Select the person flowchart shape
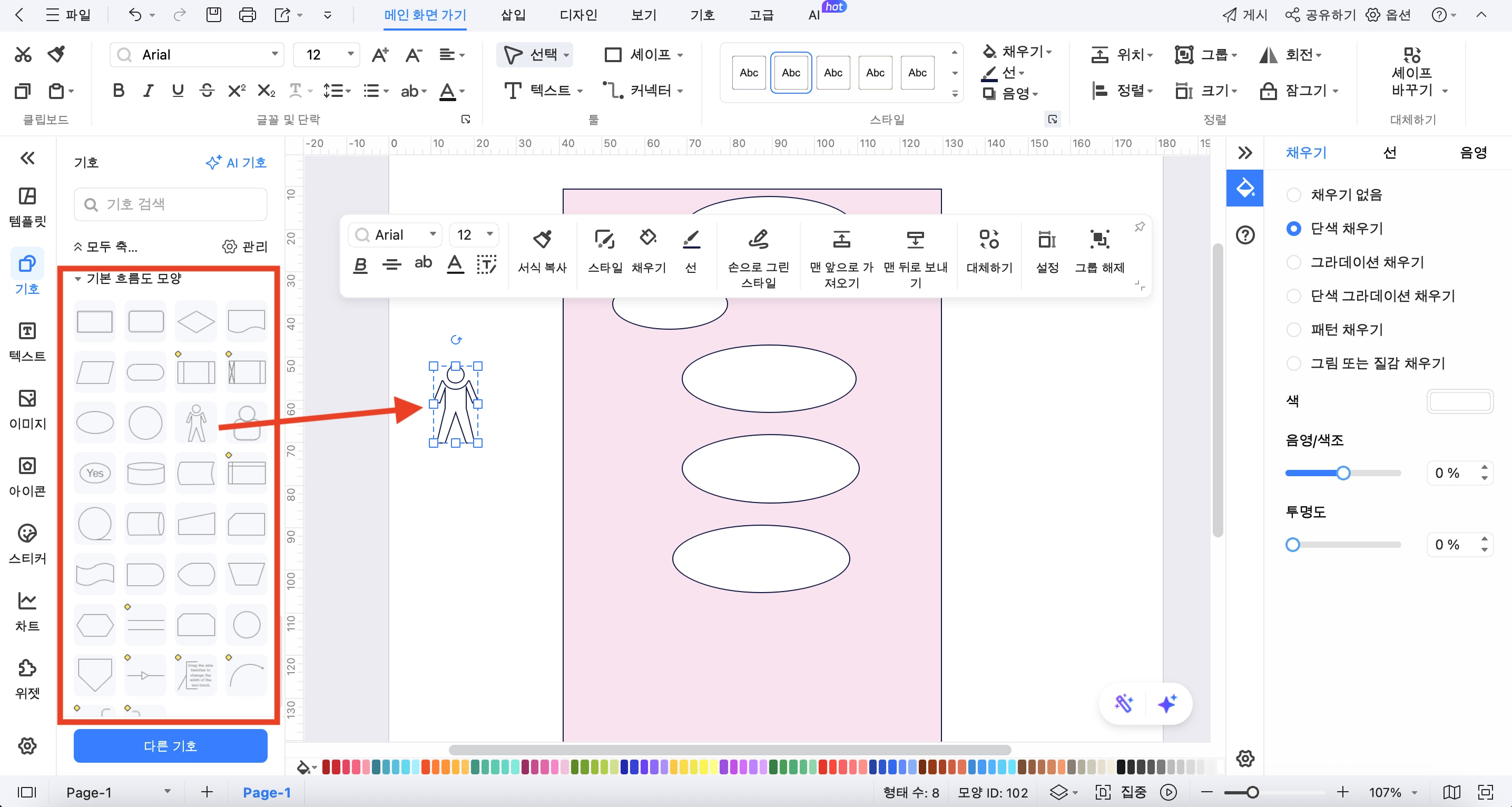The image size is (1512, 807). coord(196,422)
